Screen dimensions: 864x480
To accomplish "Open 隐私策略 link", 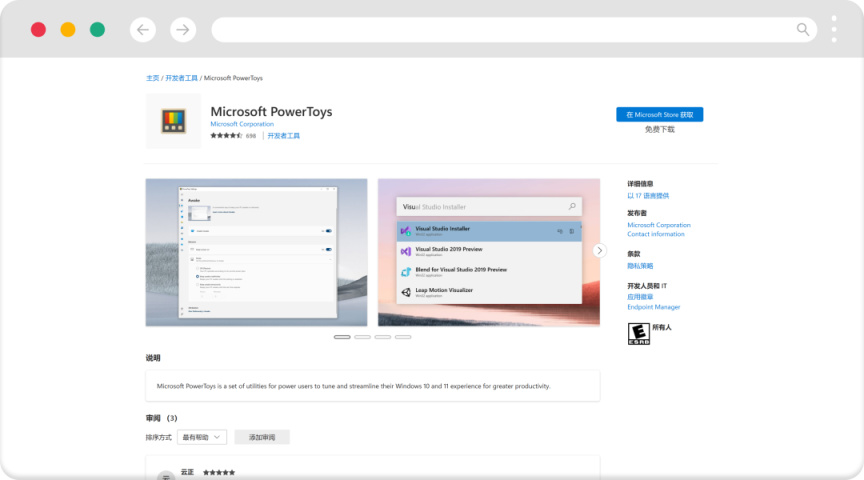I will [x=640, y=266].
